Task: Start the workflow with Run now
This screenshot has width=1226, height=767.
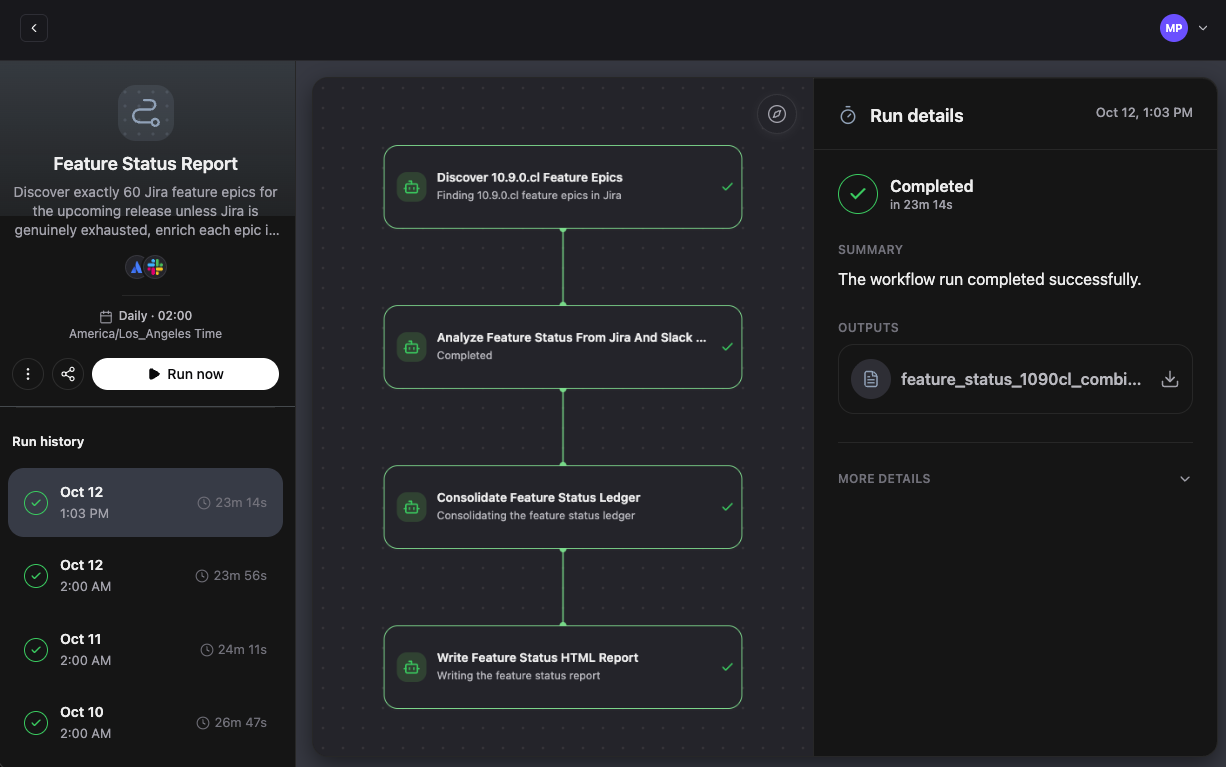Action: point(185,374)
